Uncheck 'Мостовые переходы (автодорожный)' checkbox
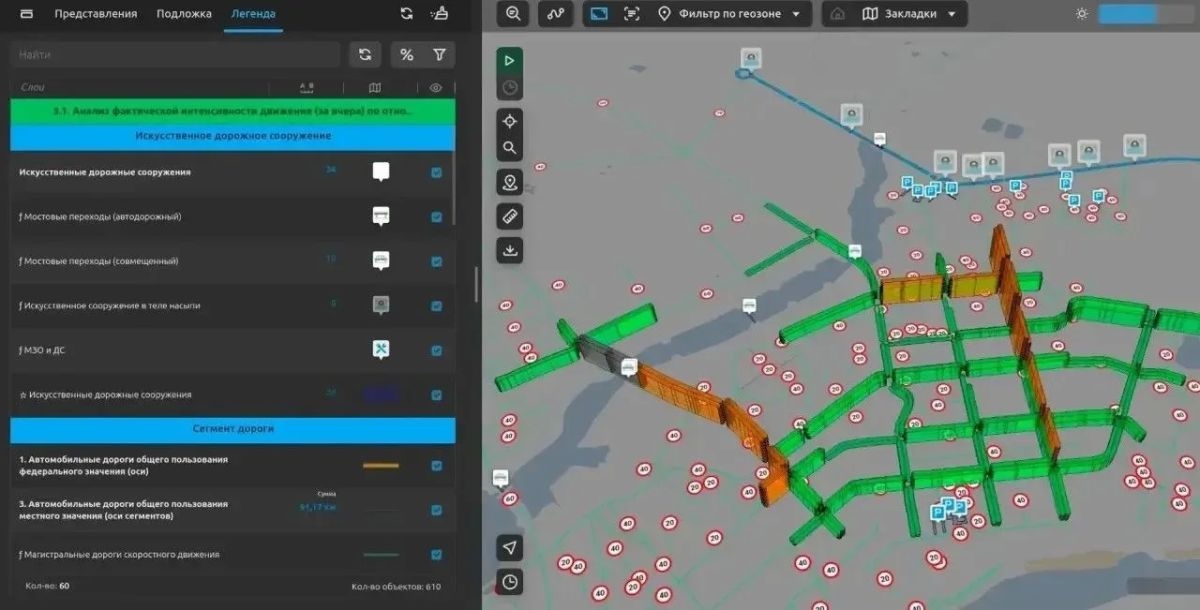This screenshot has height=610, width=1200. click(x=436, y=217)
